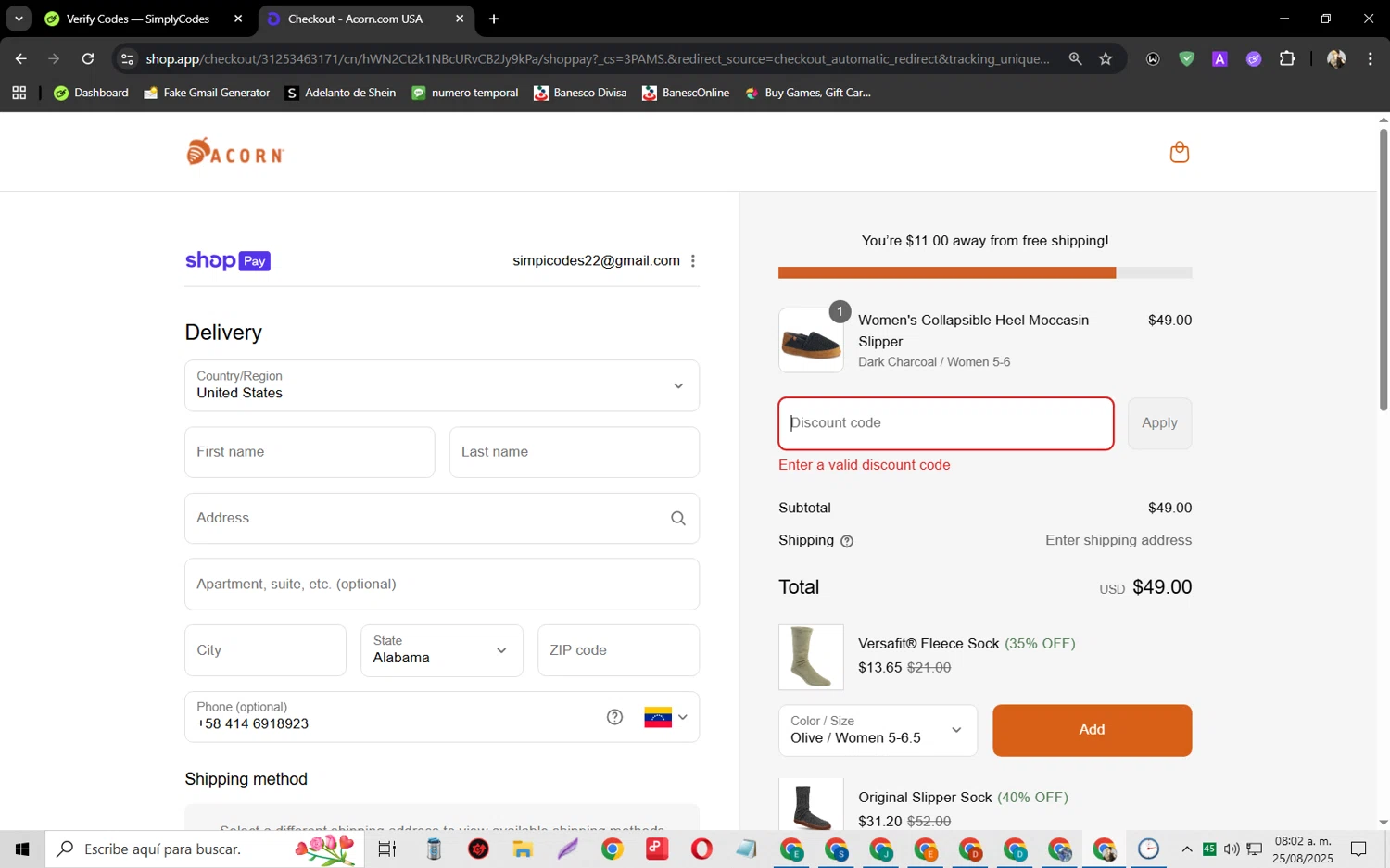Focus the ZIP code field

coord(618,650)
